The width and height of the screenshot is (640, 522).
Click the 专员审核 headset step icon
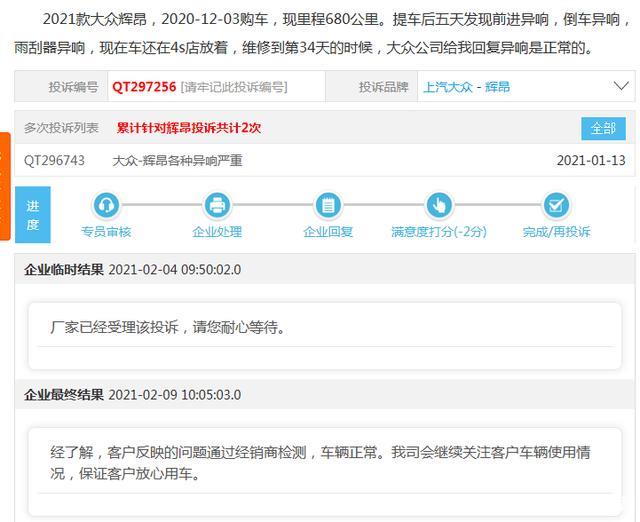(x=106, y=204)
